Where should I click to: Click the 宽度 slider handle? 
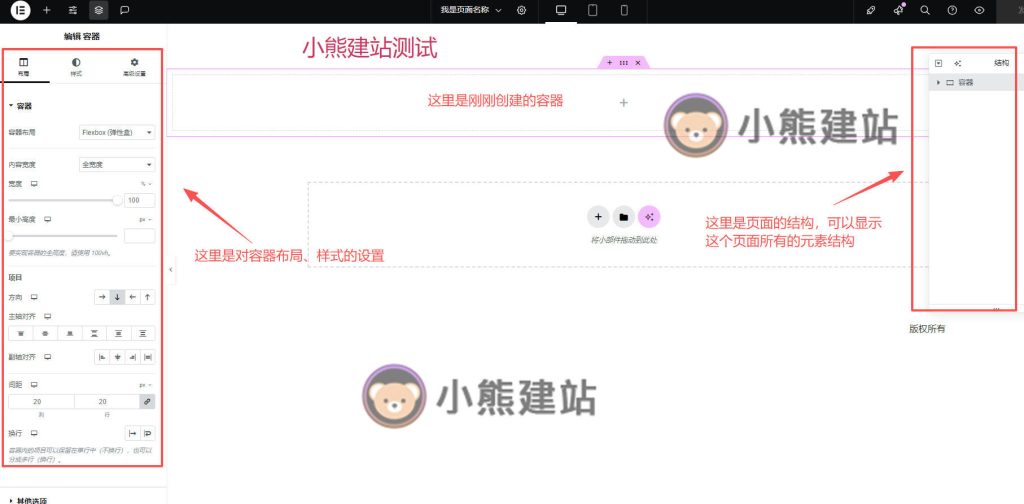point(117,200)
